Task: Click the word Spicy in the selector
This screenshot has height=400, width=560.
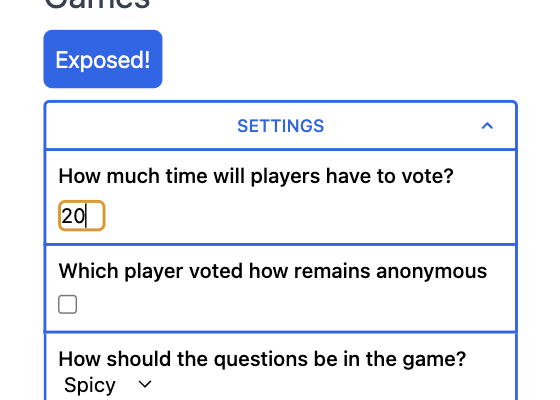Action: (x=90, y=385)
